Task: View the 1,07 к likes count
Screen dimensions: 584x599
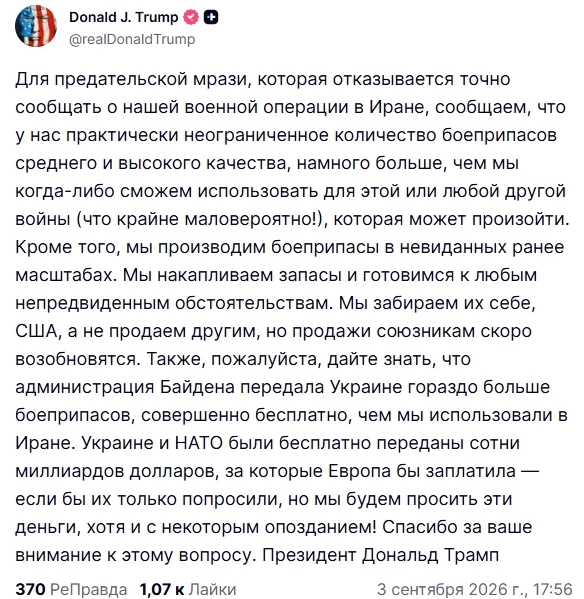Action: pos(162,589)
